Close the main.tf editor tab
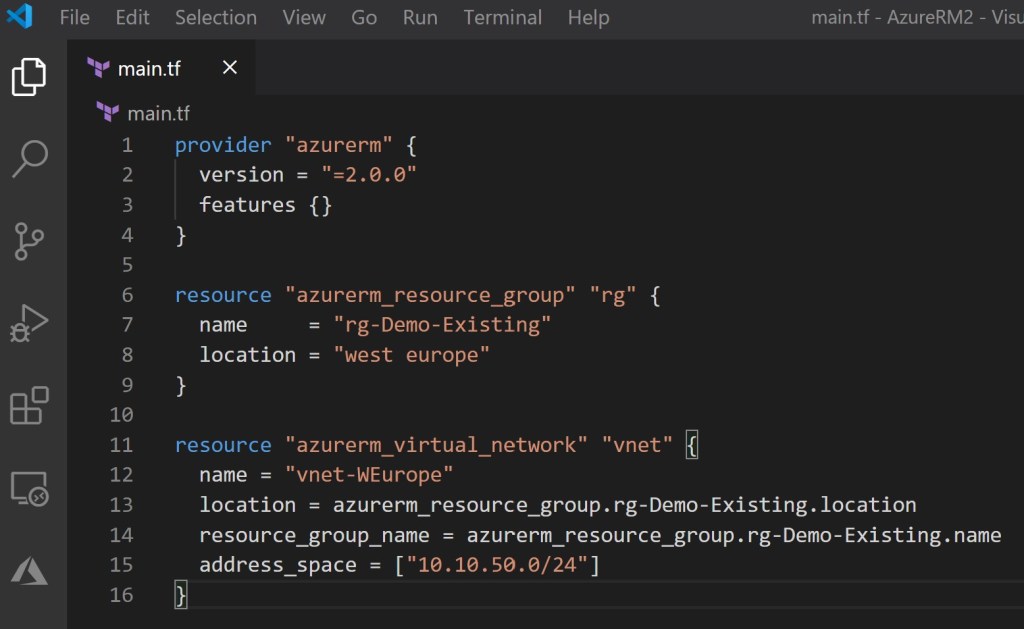Screen dimensions: 1024x629 pyautogui.click(x=230, y=67)
